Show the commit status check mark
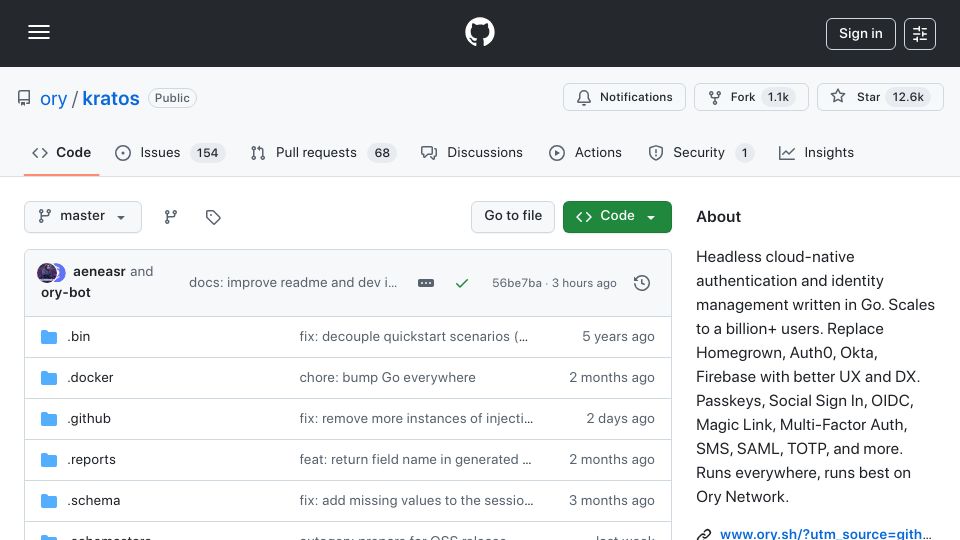The height and width of the screenshot is (540, 960). 462,283
